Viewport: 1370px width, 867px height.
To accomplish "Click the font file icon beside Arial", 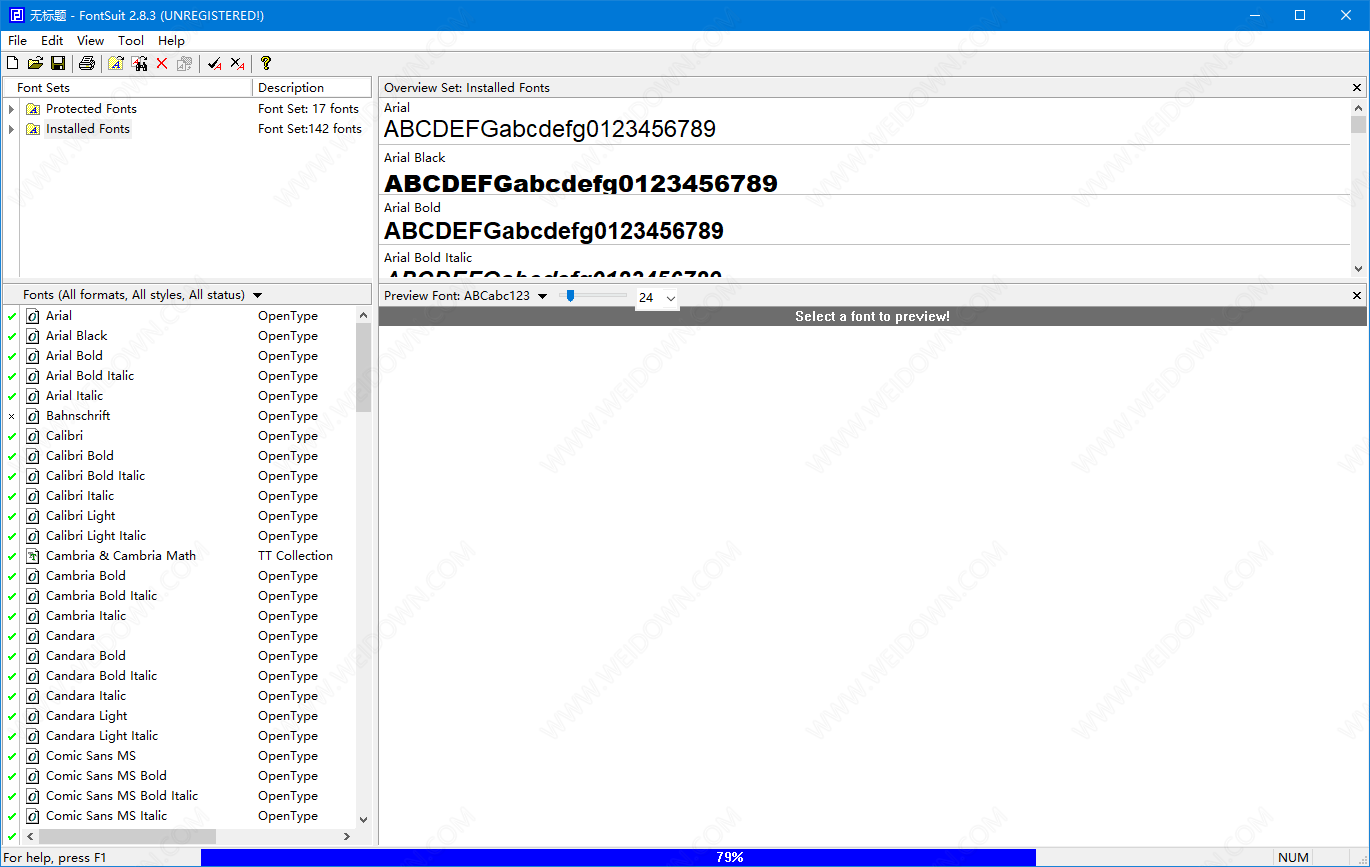I will [x=33, y=316].
